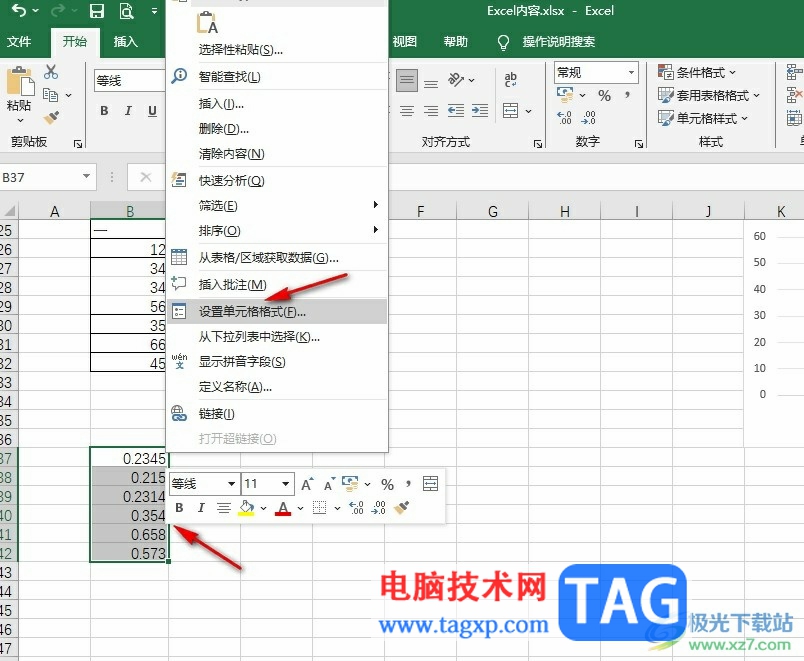Click the 操作说明搜索 search box

click(558, 42)
